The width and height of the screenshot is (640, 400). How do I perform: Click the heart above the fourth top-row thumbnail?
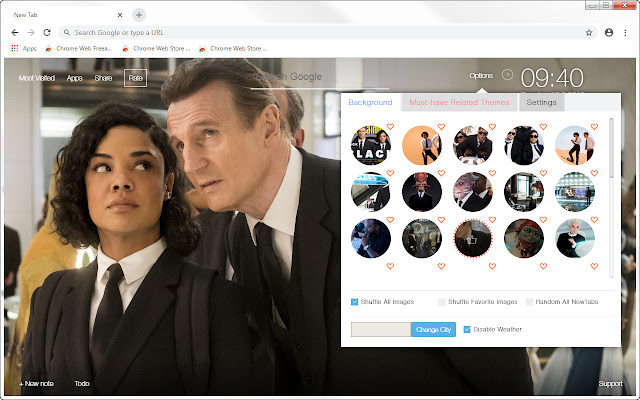(543, 127)
